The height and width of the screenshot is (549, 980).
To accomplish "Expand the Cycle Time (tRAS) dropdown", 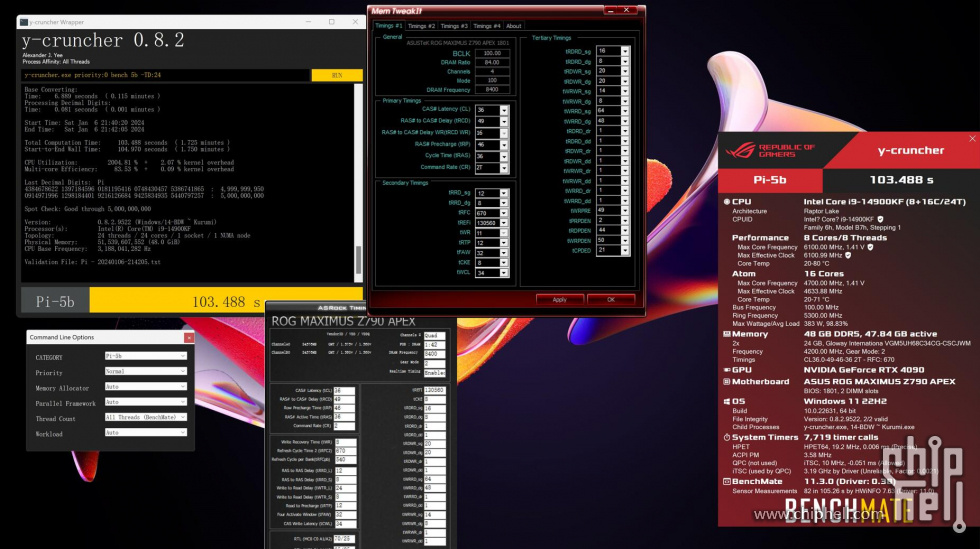I will pyautogui.click(x=504, y=156).
